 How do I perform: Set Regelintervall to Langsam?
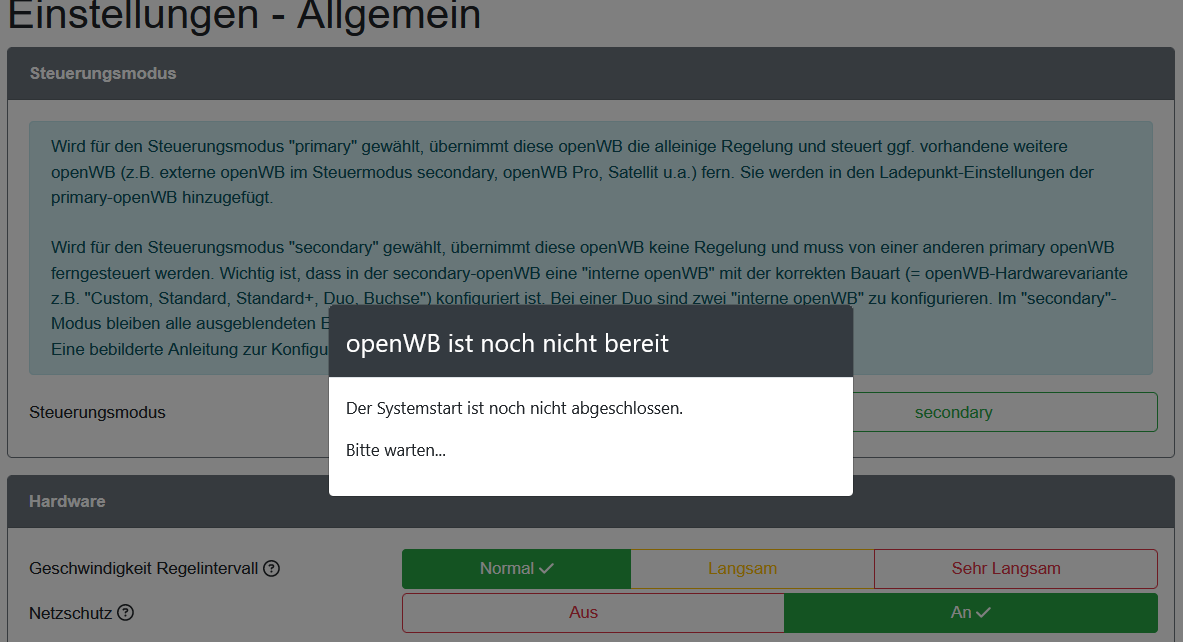click(752, 569)
